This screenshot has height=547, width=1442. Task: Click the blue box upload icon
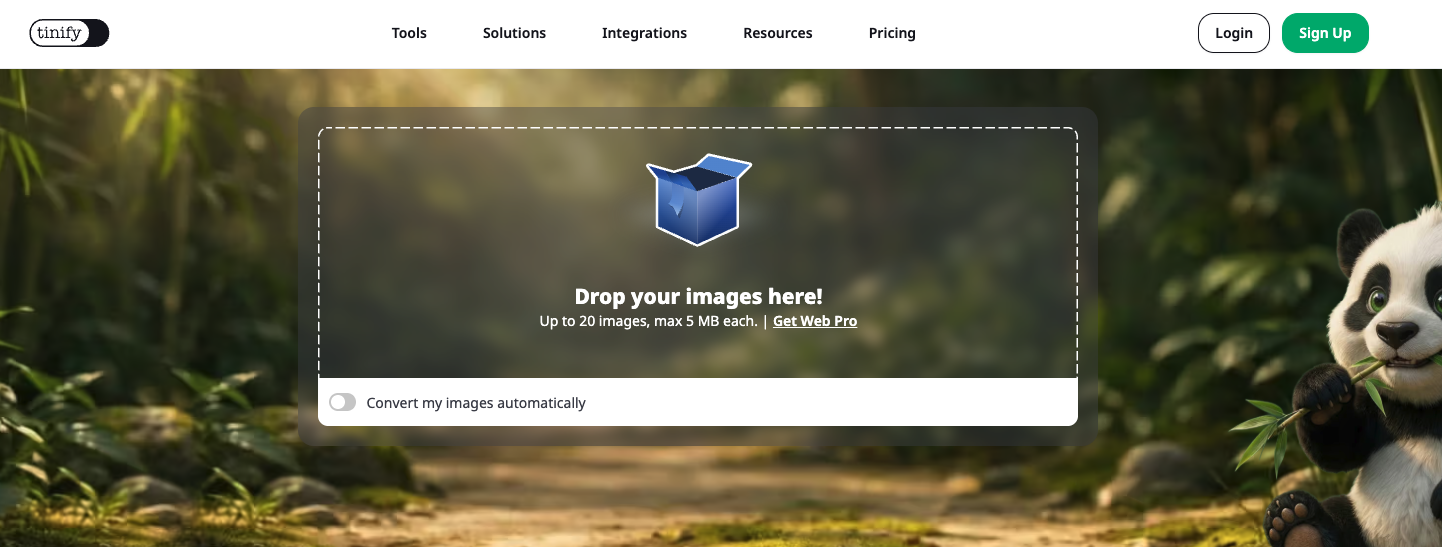(698, 199)
